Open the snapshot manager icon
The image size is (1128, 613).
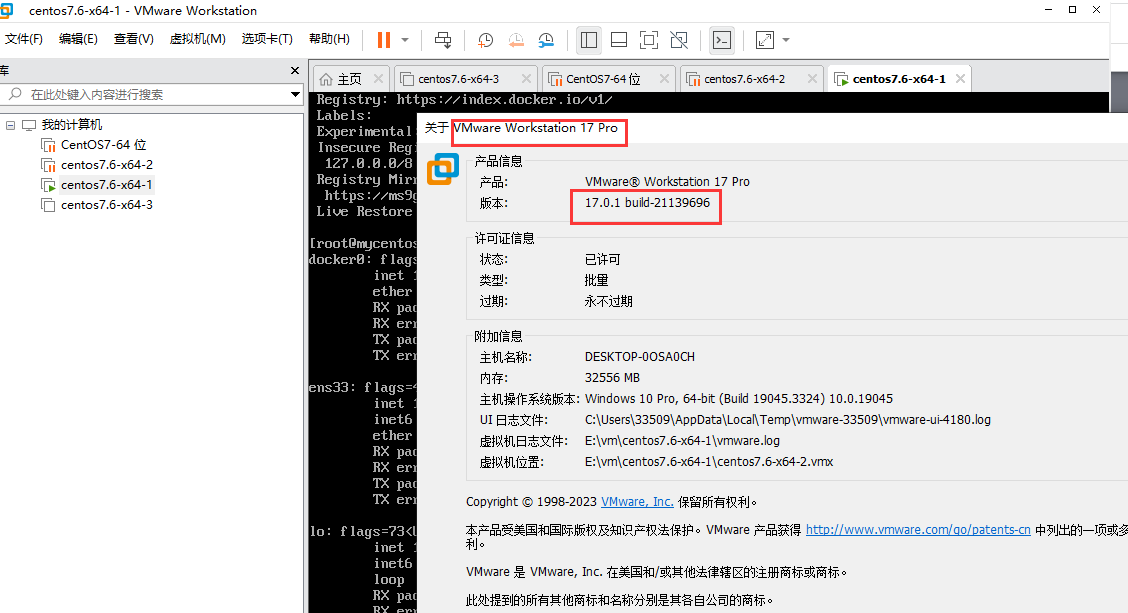(x=546, y=40)
